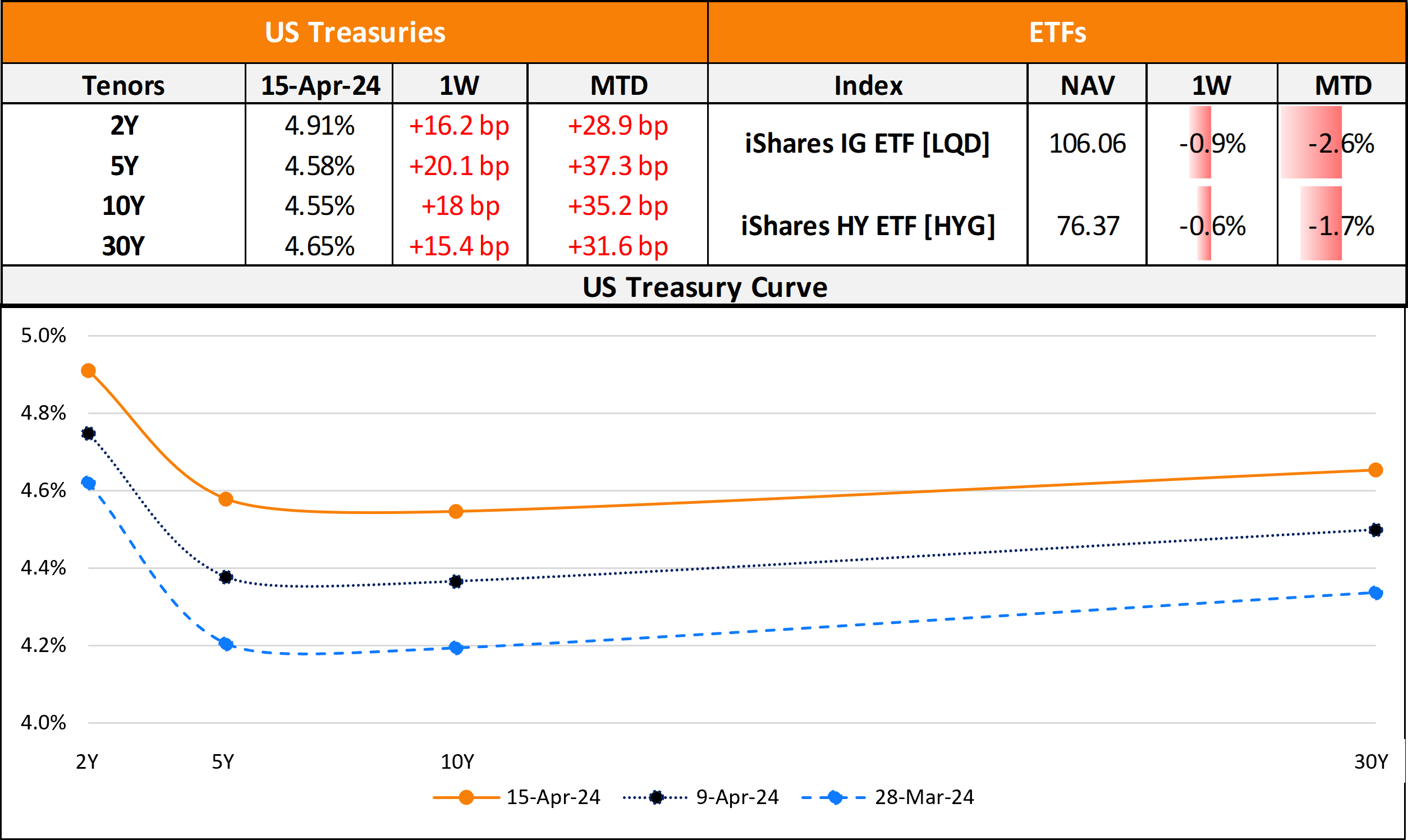Click the US Treasuries header

[x=355, y=32]
